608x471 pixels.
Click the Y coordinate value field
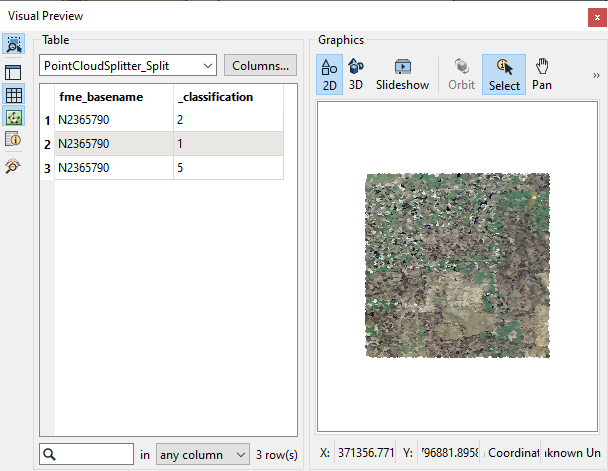tap(449, 453)
